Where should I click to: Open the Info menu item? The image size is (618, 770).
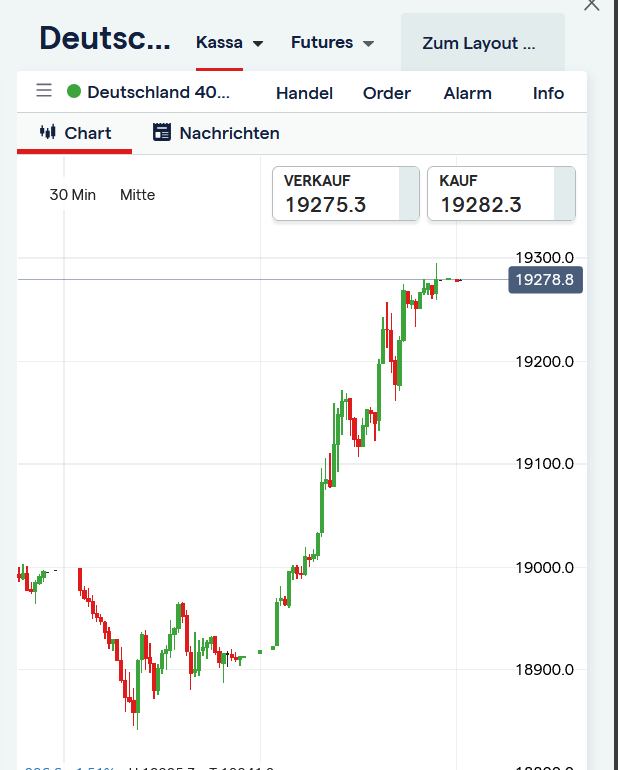coord(548,93)
